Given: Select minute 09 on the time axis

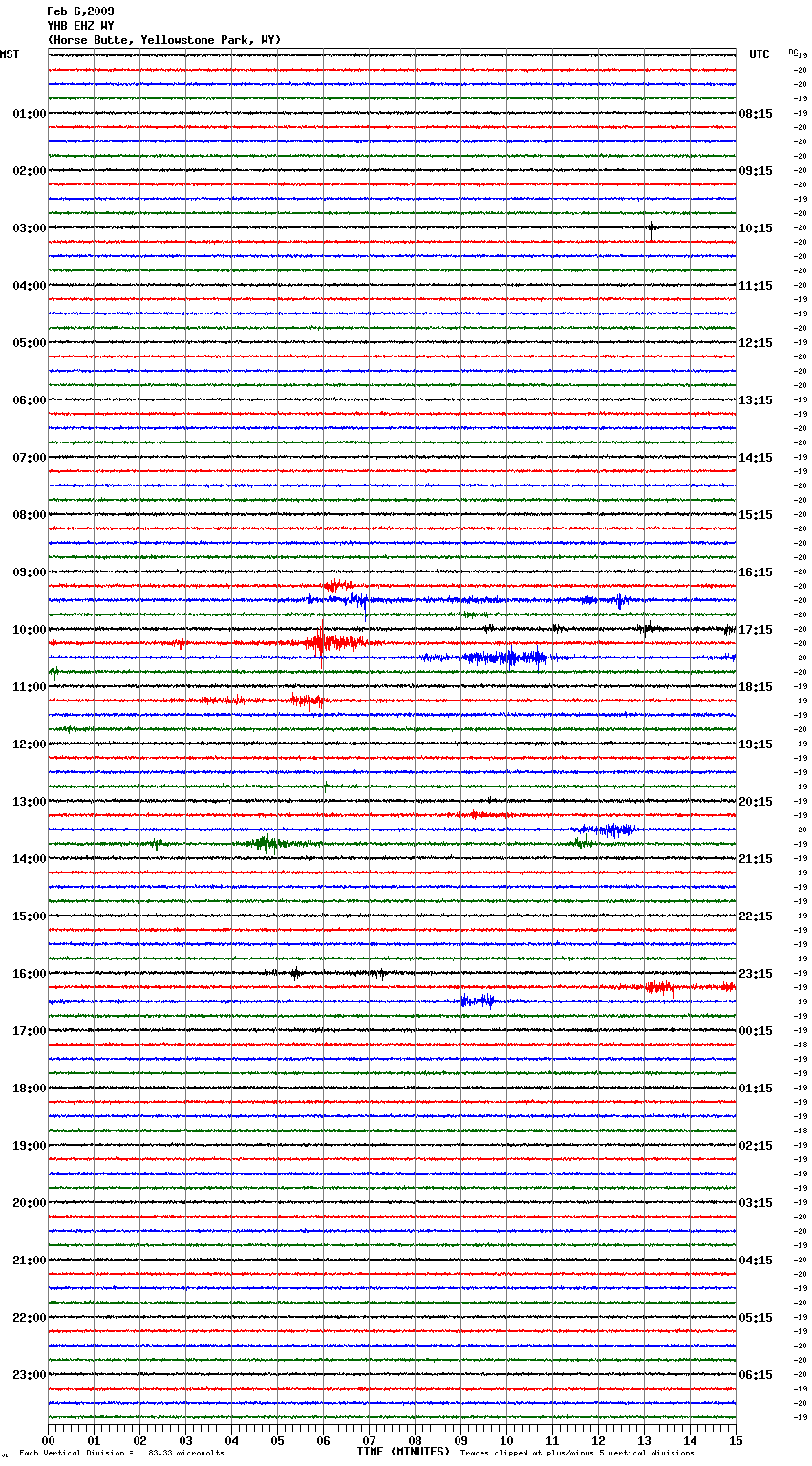Looking at the screenshot, I should click(460, 1440).
